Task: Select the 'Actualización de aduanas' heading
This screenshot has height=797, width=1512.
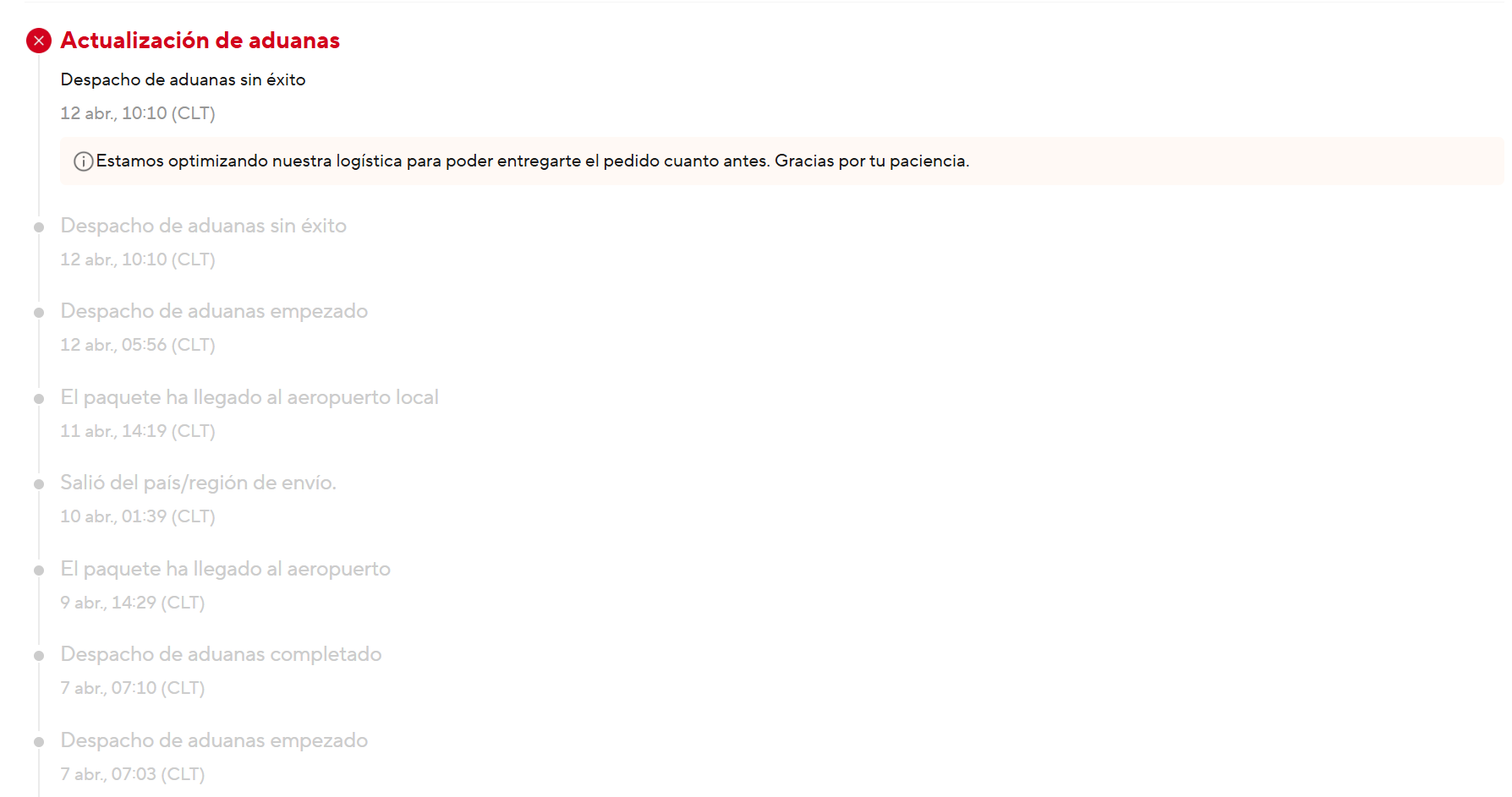Action: click(x=200, y=41)
